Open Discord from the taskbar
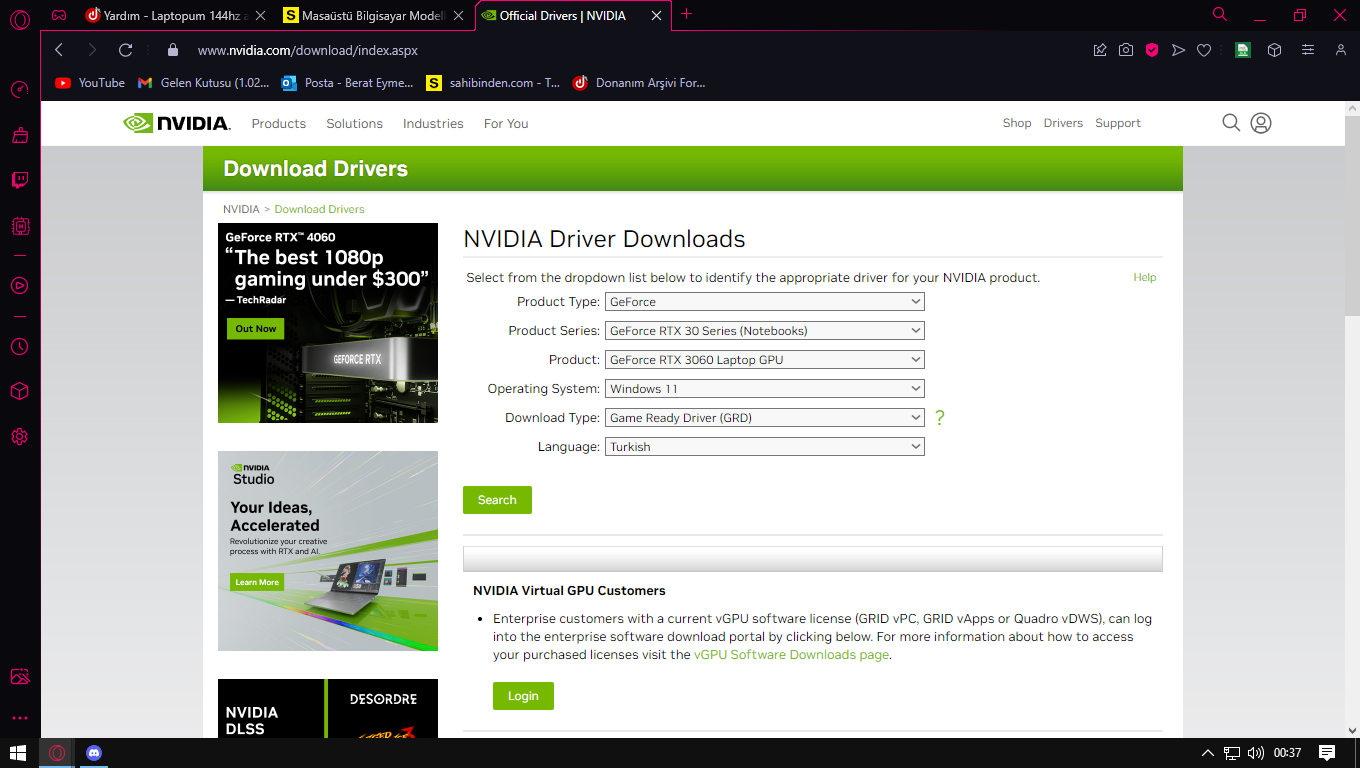Image resolution: width=1360 pixels, height=768 pixels. click(94, 753)
